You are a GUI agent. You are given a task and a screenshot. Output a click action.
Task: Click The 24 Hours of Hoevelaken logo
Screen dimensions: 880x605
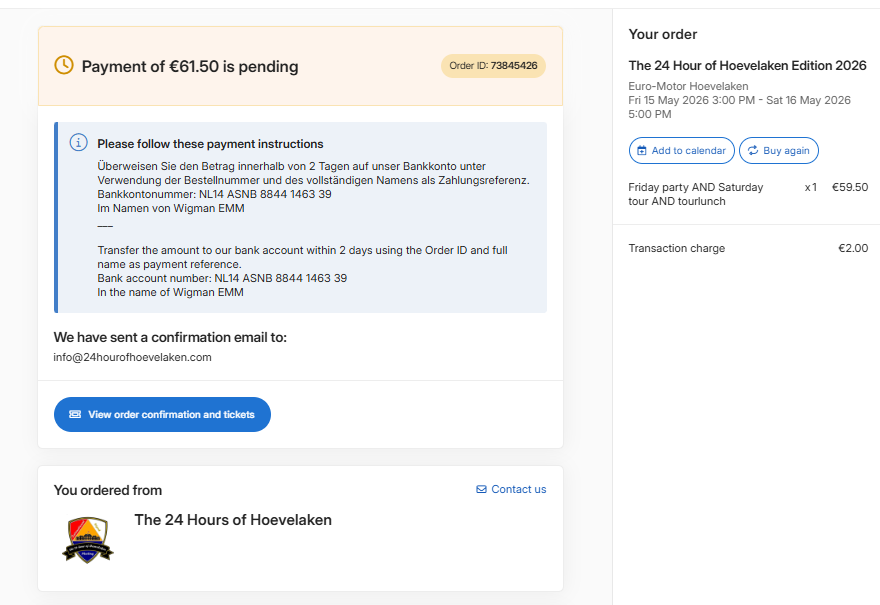click(x=88, y=539)
